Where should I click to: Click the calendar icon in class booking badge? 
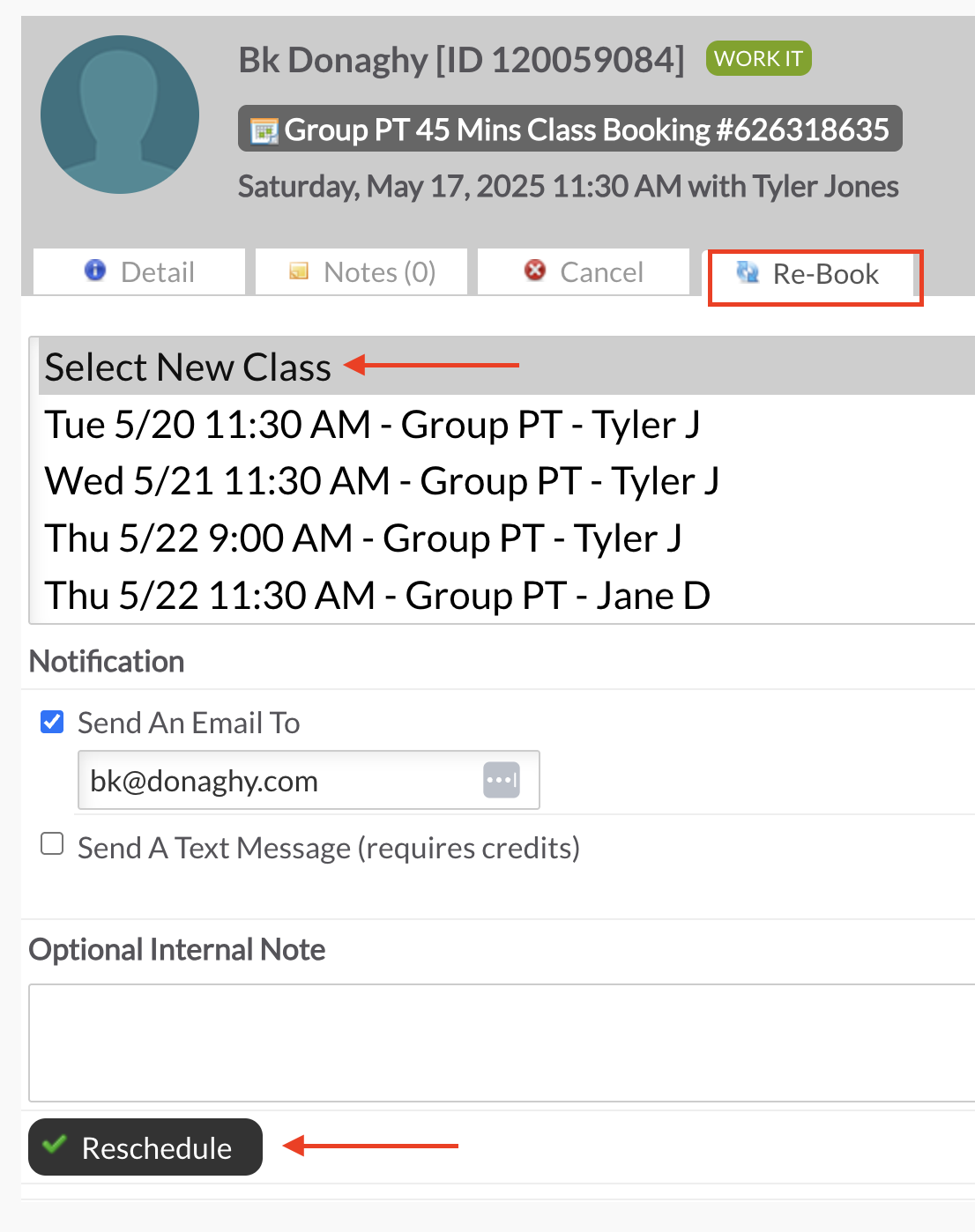tap(264, 131)
